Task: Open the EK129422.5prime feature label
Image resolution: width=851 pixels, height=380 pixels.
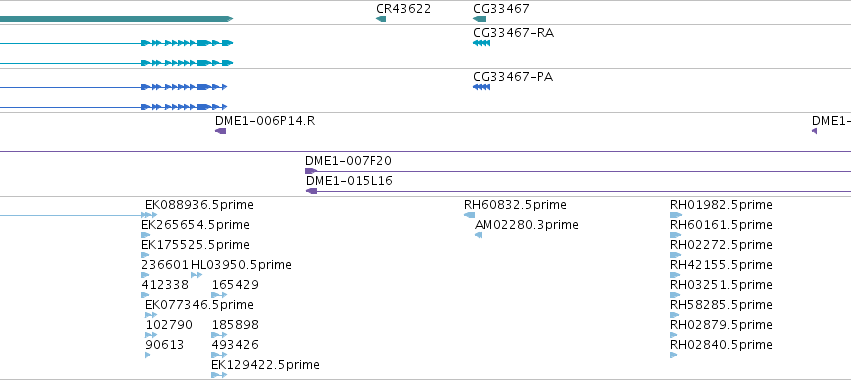Action: tap(265, 365)
